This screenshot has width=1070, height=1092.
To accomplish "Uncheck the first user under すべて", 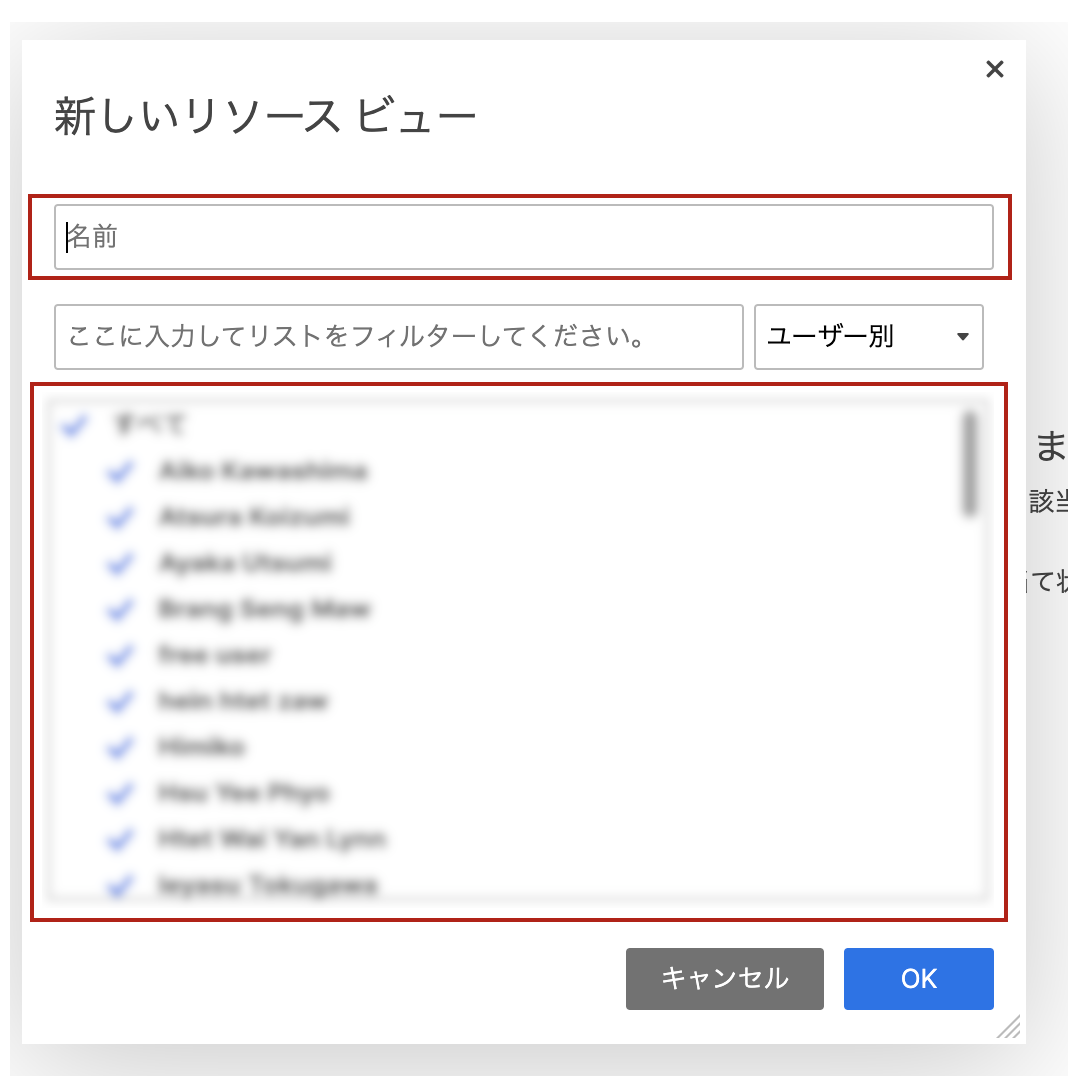I will [120, 471].
